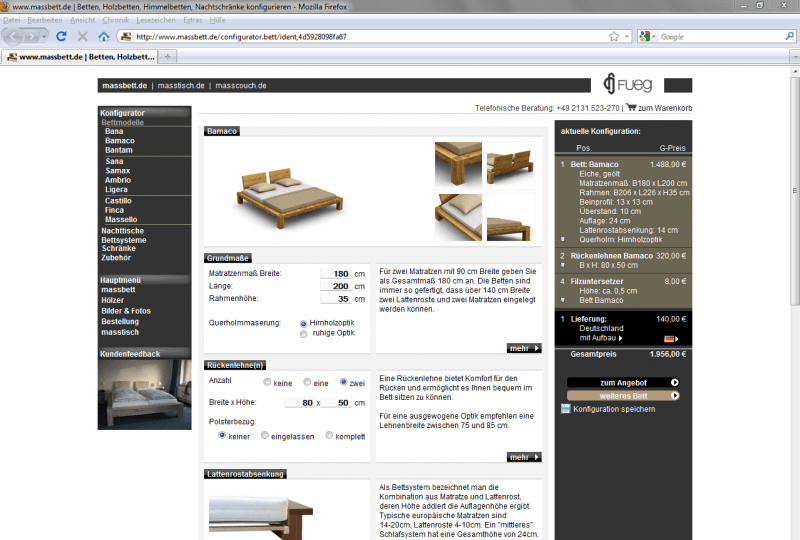This screenshot has width=800, height=540.
Task: Bookmark page with the star icon
Action: (614, 36)
